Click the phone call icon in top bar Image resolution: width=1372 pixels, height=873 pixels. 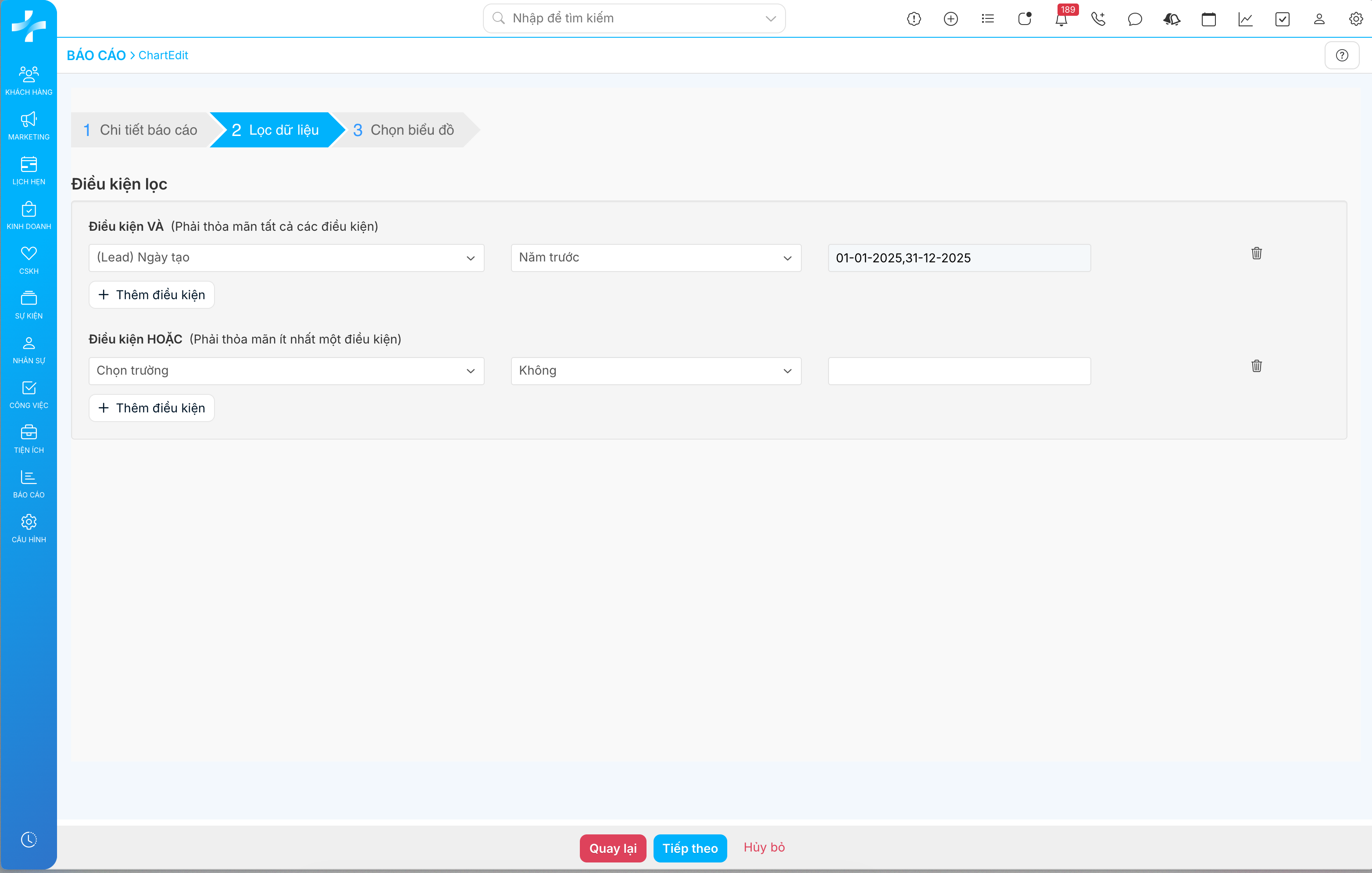[1098, 19]
